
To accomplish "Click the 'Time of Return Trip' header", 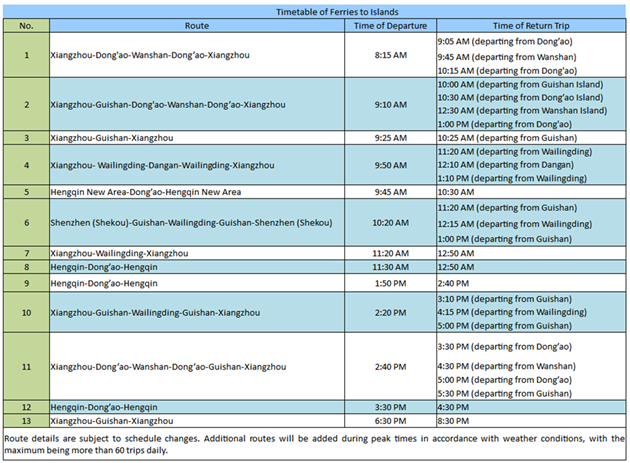I will click(x=531, y=26).
